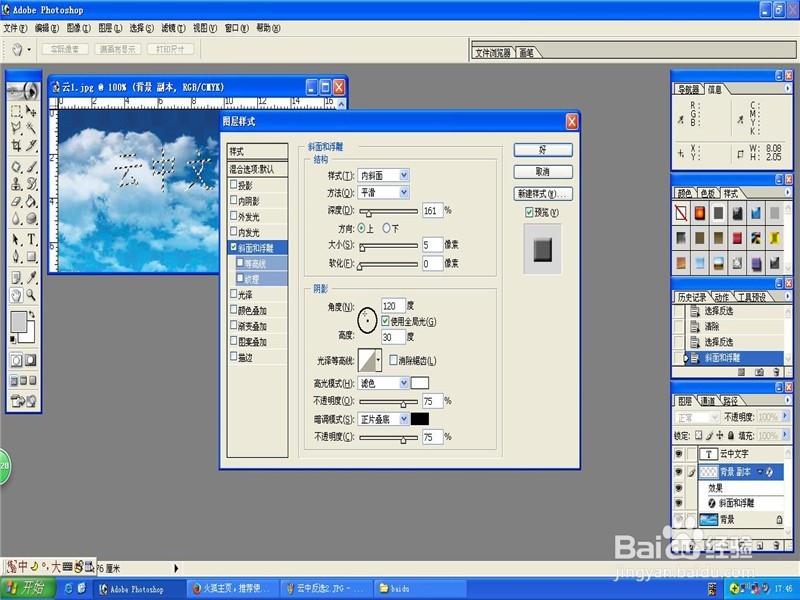Switch to Quick Mask mode icon
The image size is (800, 600).
click(31, 360)
